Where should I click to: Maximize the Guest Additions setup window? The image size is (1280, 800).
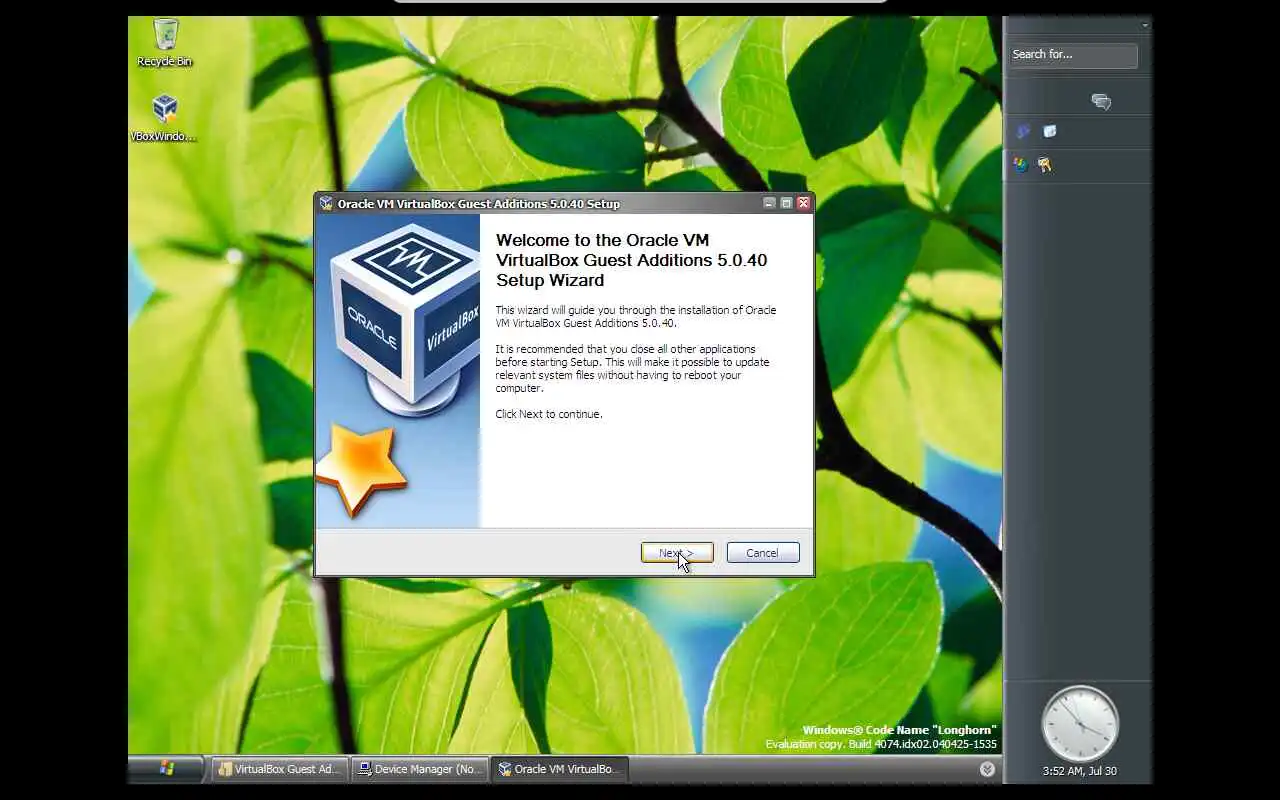click(786, 203)
